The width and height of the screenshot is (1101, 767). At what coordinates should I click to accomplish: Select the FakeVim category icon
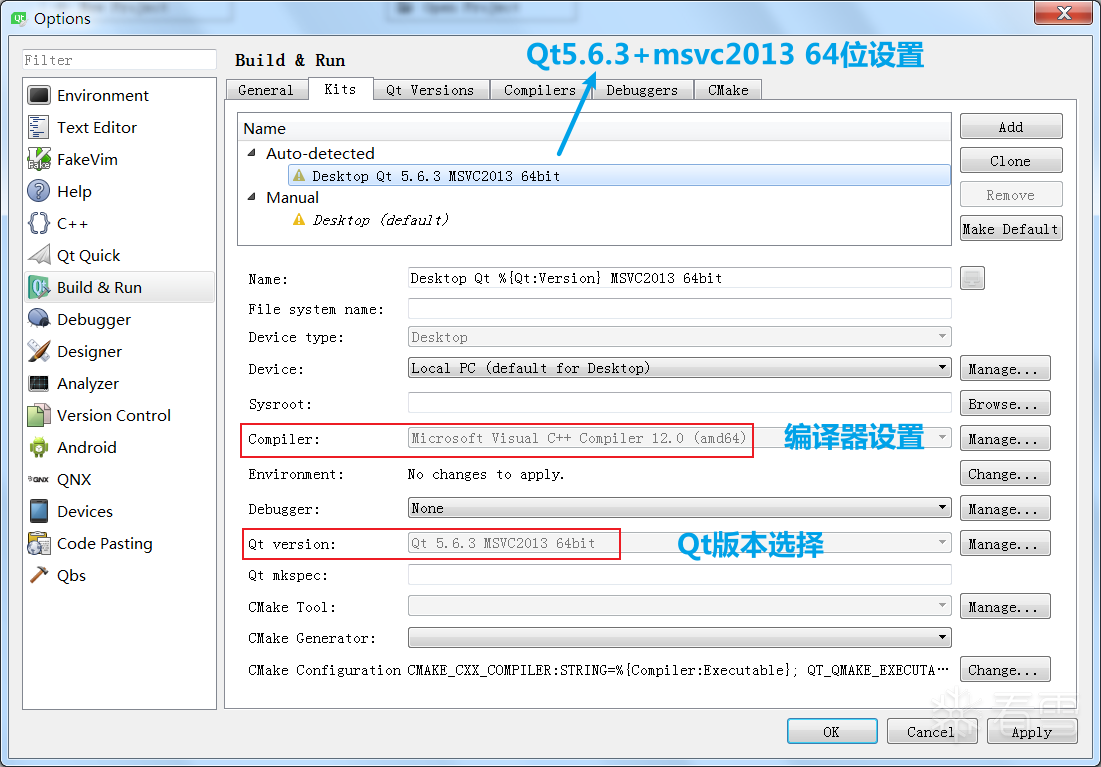pos(39,159)
